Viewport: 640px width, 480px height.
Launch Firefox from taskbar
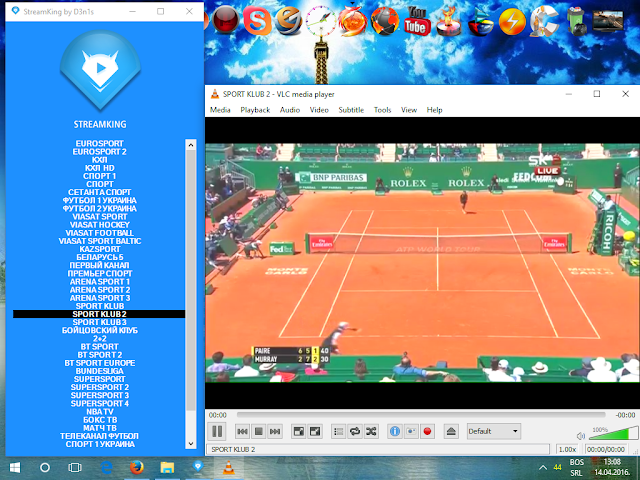[x=136, y=468]
